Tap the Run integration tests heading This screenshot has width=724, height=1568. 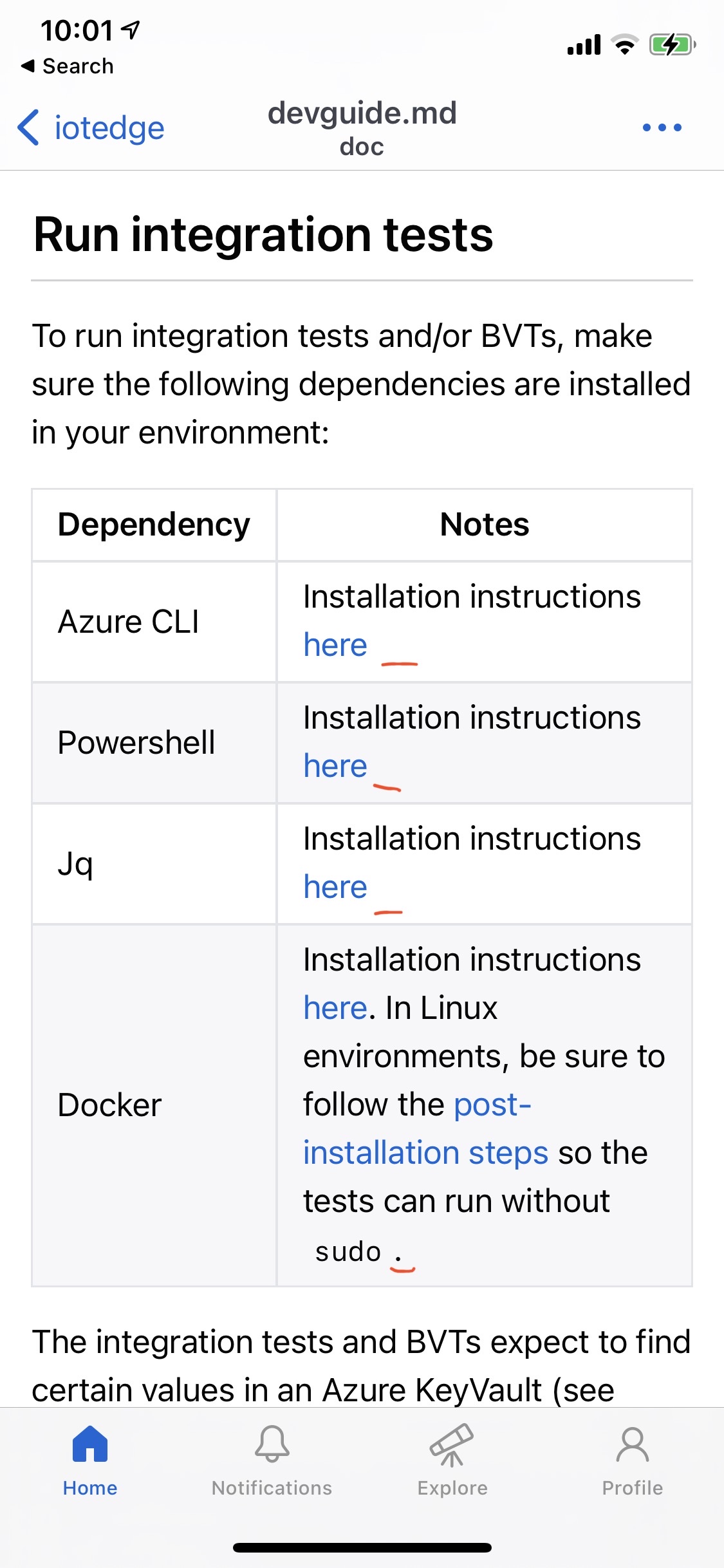[x=264, y=236]
